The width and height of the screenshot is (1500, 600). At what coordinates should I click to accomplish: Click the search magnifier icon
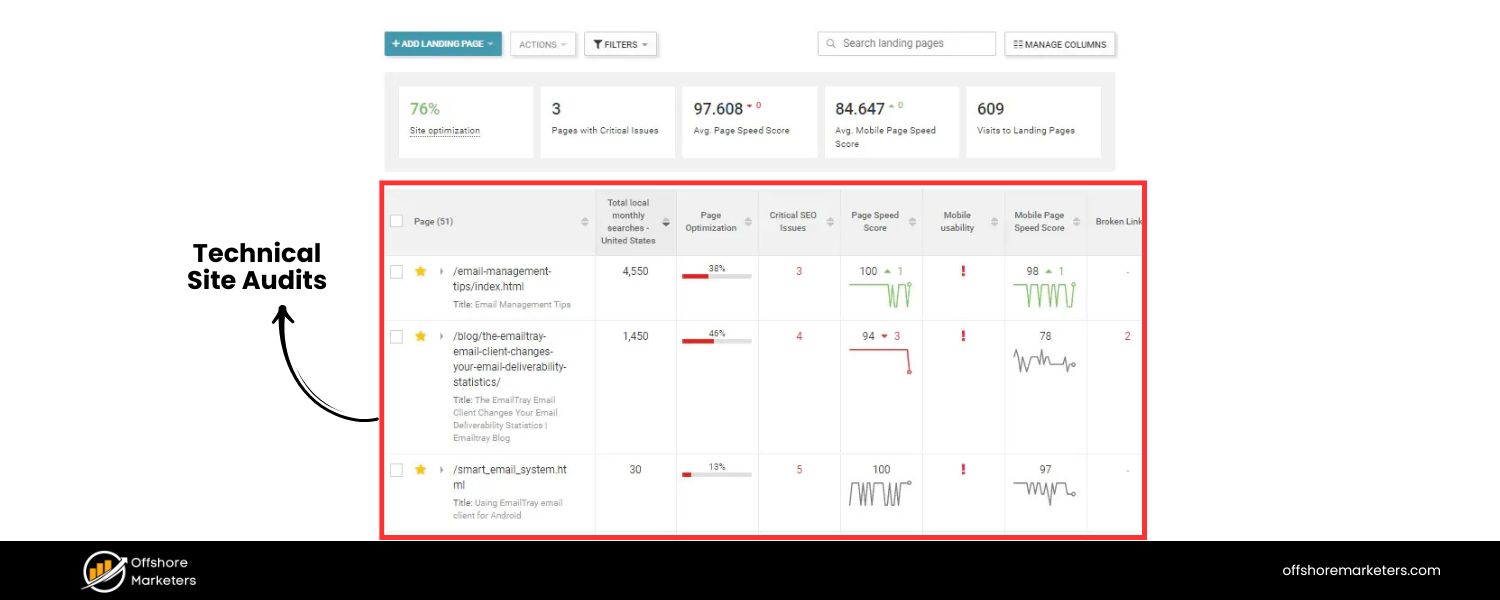click(x=831, y=43)
